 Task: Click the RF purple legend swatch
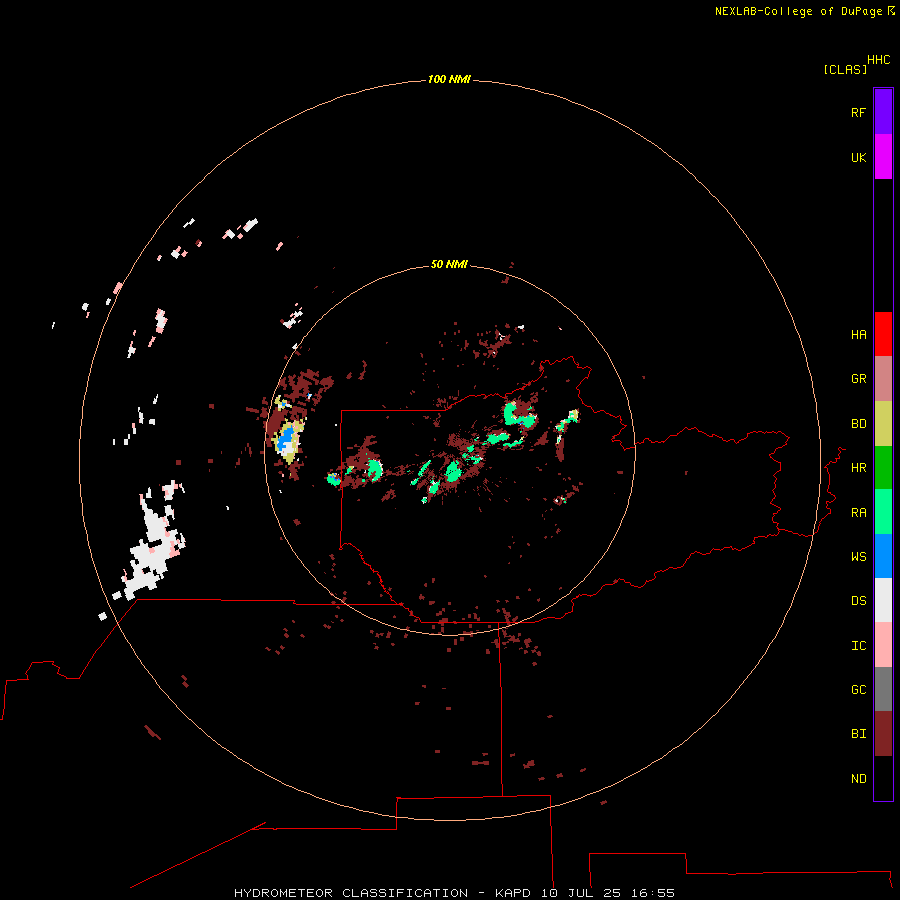(883, 112)
